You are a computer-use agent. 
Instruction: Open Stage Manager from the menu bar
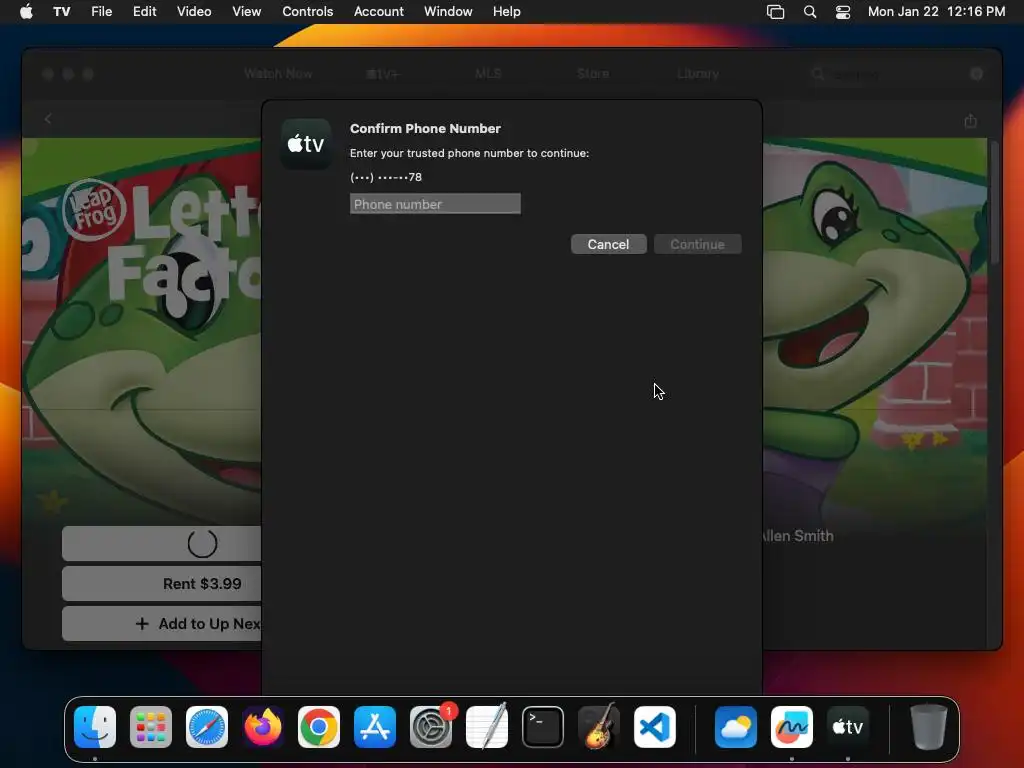coord(775,12)
